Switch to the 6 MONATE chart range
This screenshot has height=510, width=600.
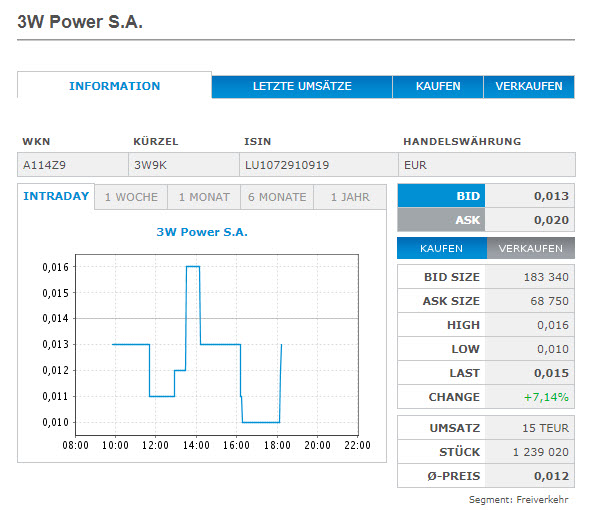click(x=277, y=197)
